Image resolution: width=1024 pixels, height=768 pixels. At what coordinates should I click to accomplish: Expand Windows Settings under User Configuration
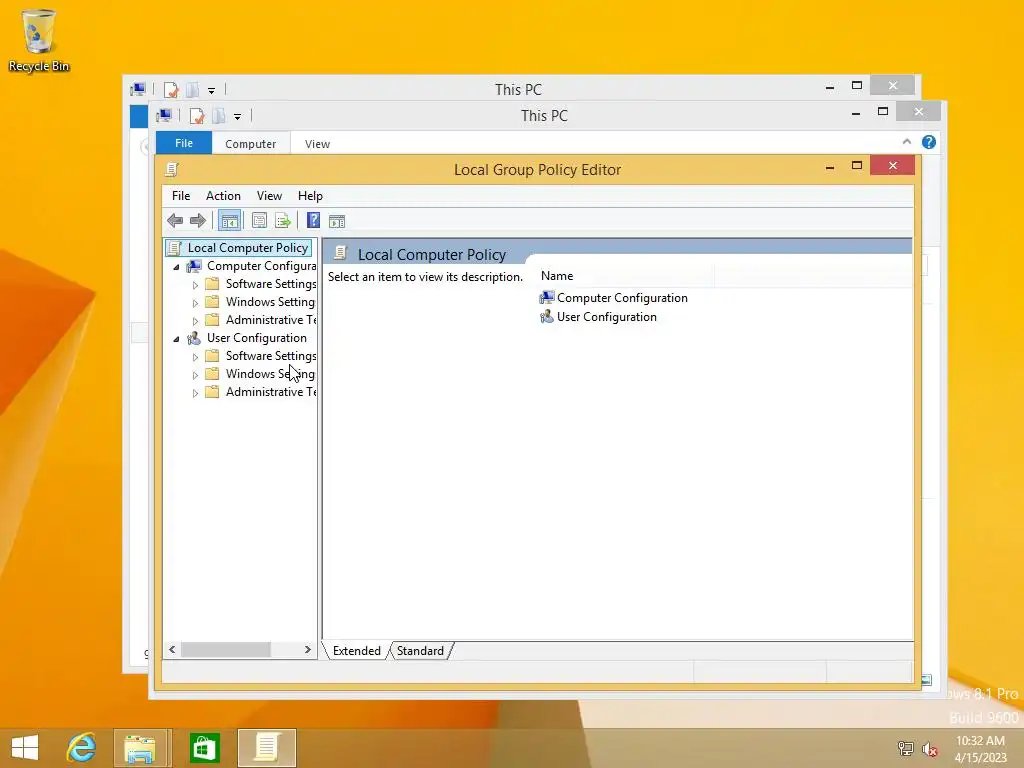pos(195,375)
